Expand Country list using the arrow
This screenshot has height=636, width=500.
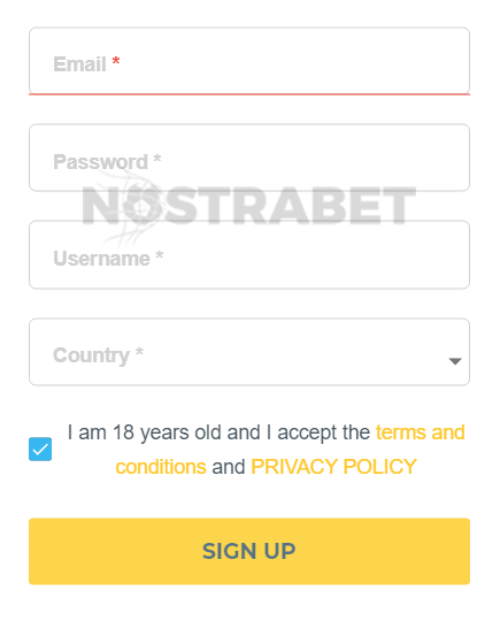click(455, 361)
